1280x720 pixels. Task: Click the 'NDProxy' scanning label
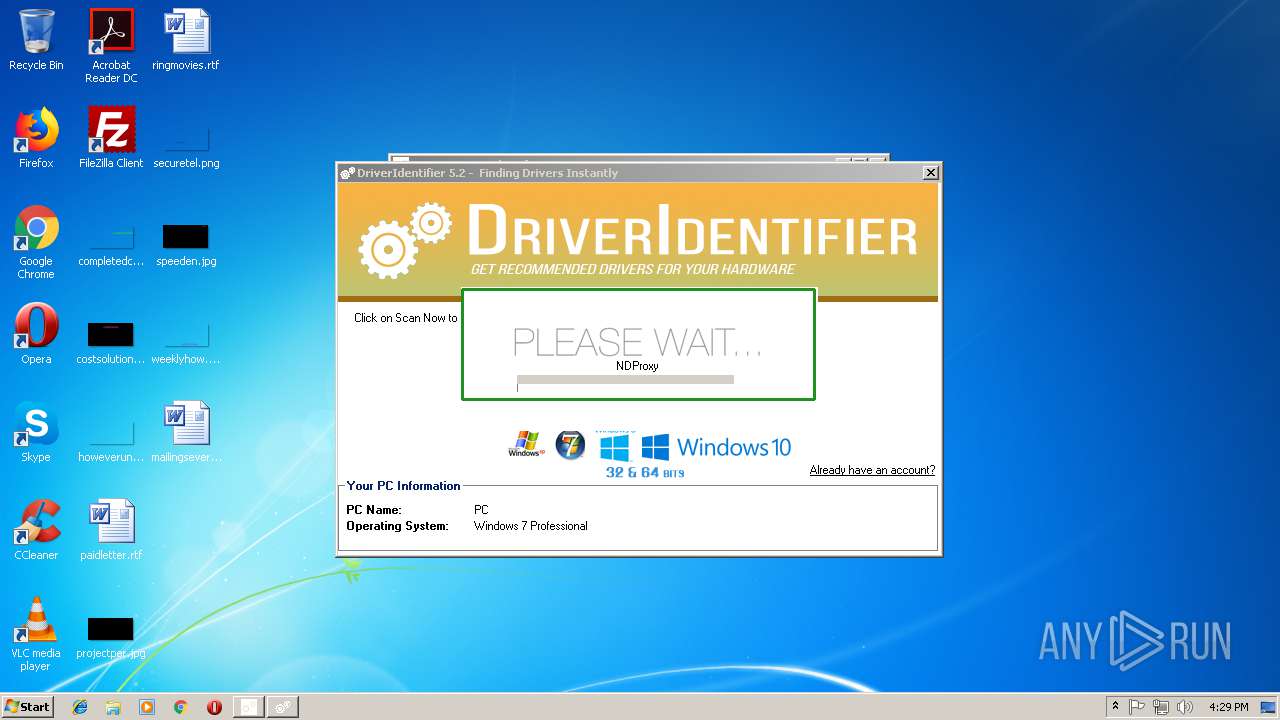click(x=637, y=366)
